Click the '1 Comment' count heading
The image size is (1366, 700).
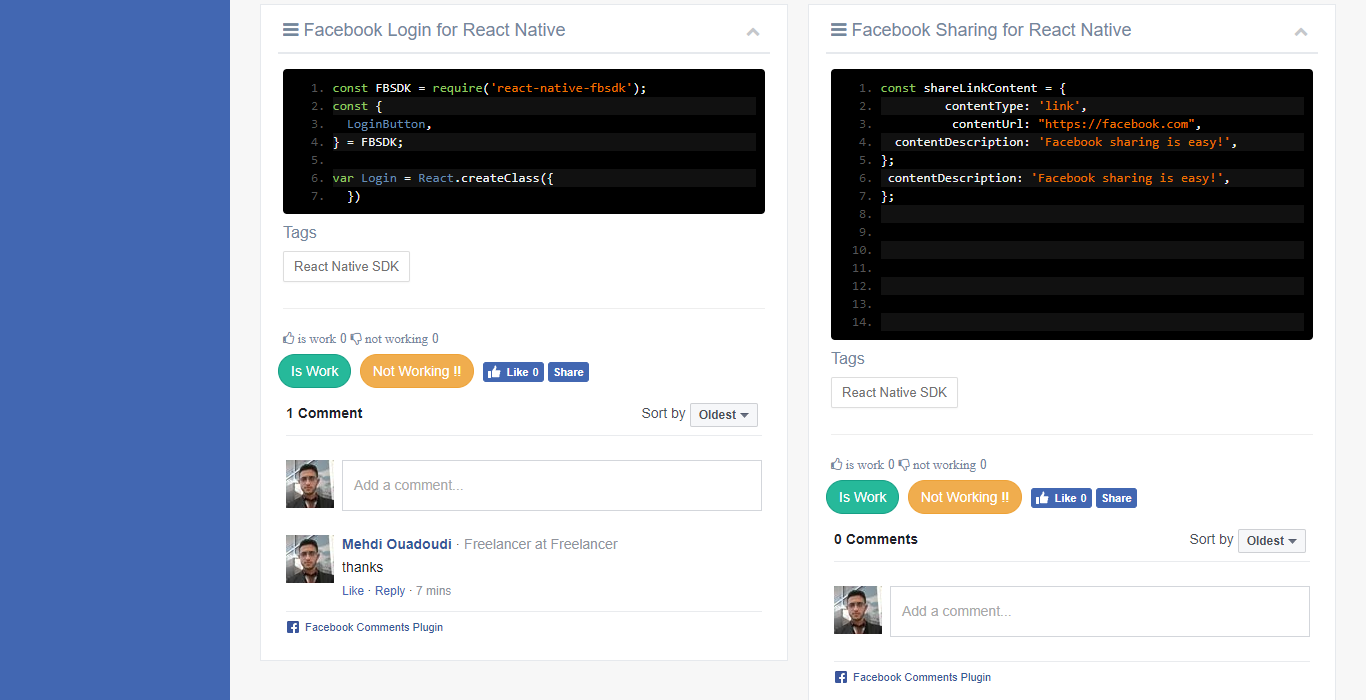[x=324, y=413]
